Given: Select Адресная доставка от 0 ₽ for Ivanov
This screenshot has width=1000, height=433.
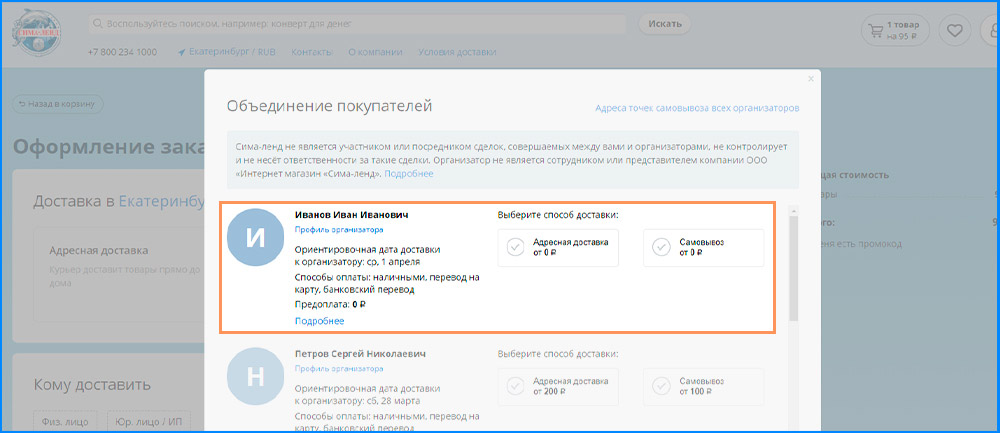Looking at the screenshot, I should [558, 247].
